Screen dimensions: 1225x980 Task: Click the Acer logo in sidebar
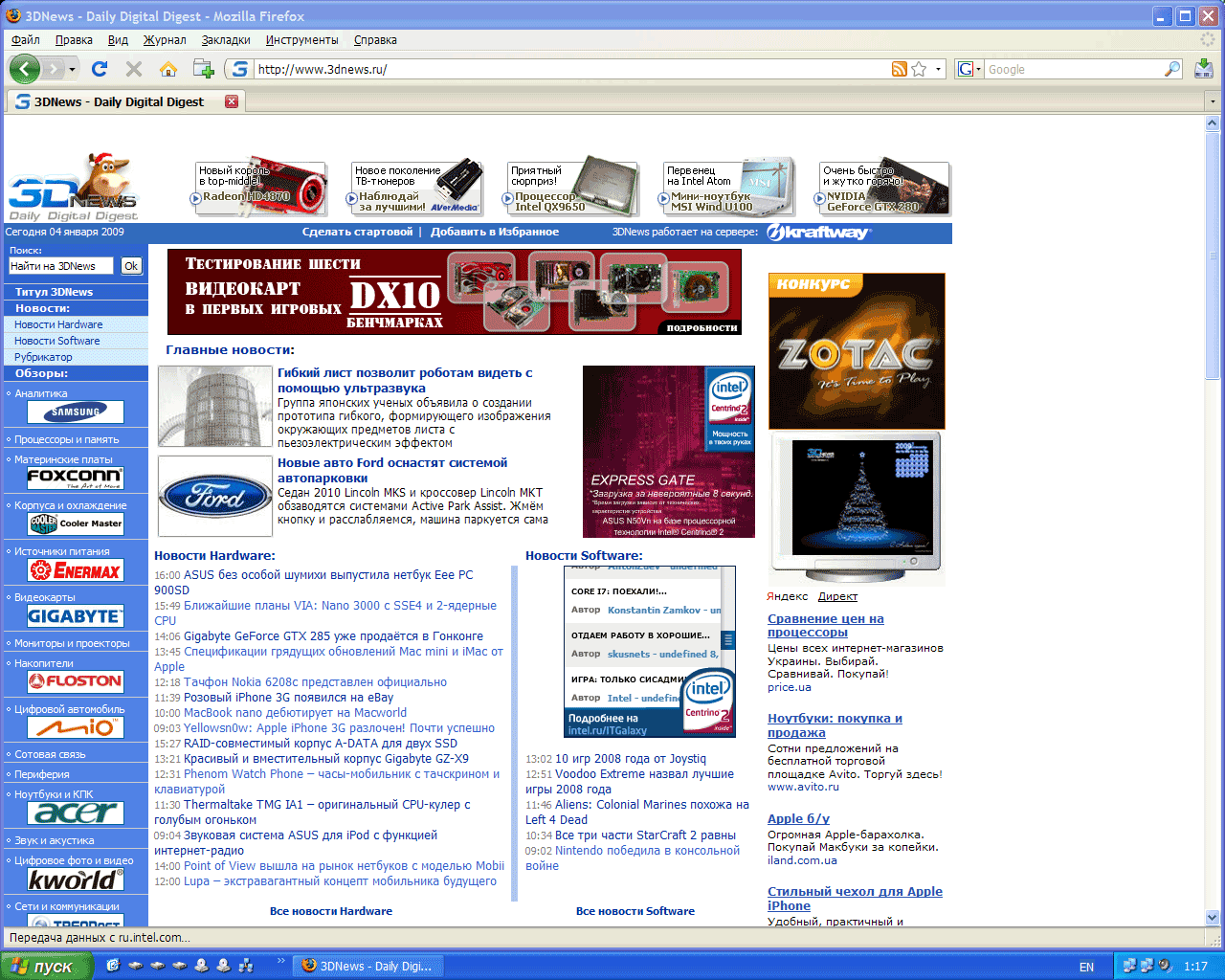tap(76, 813)
